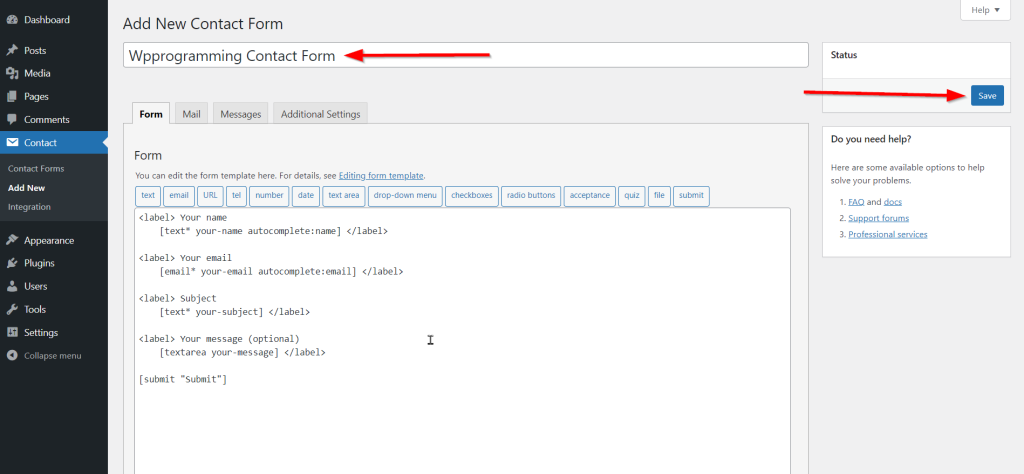Image resolution: width=1024 pixels, height=474 pixels.
Task: Switch to the Mail tab
Action: (191, 114)
